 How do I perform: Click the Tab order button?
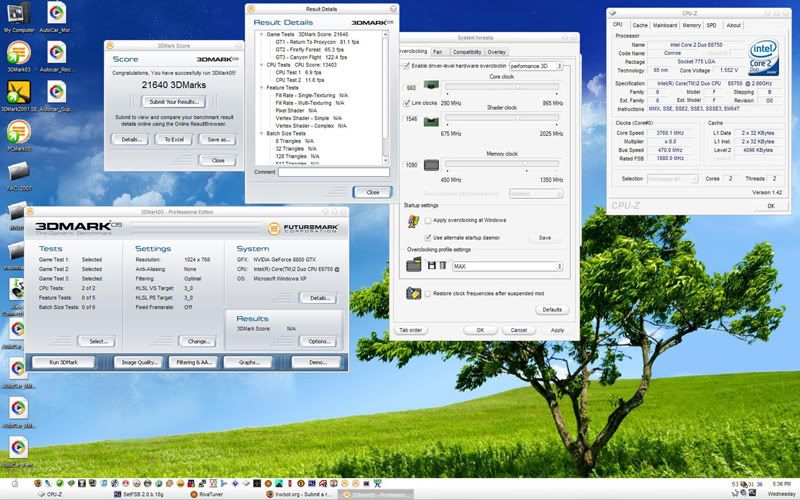[410, 330]
